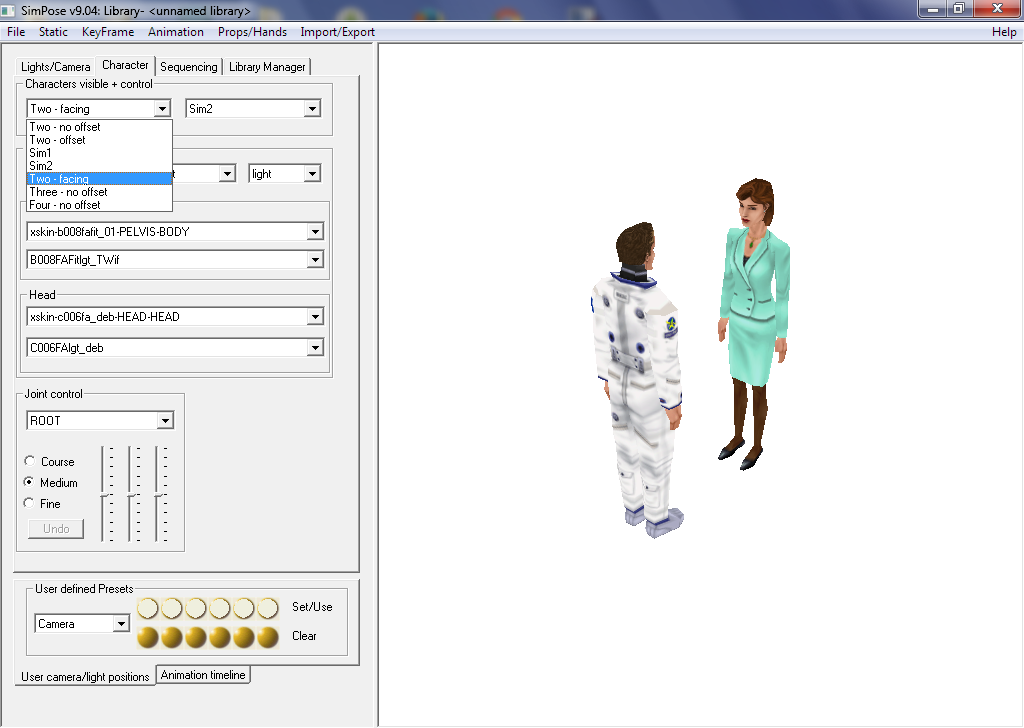Image resolution: width=1024 pixels, height=728 pixels.
Task: Open the Sim2 character dropdown
Action: pyautogui.click(x=312, y=109)
